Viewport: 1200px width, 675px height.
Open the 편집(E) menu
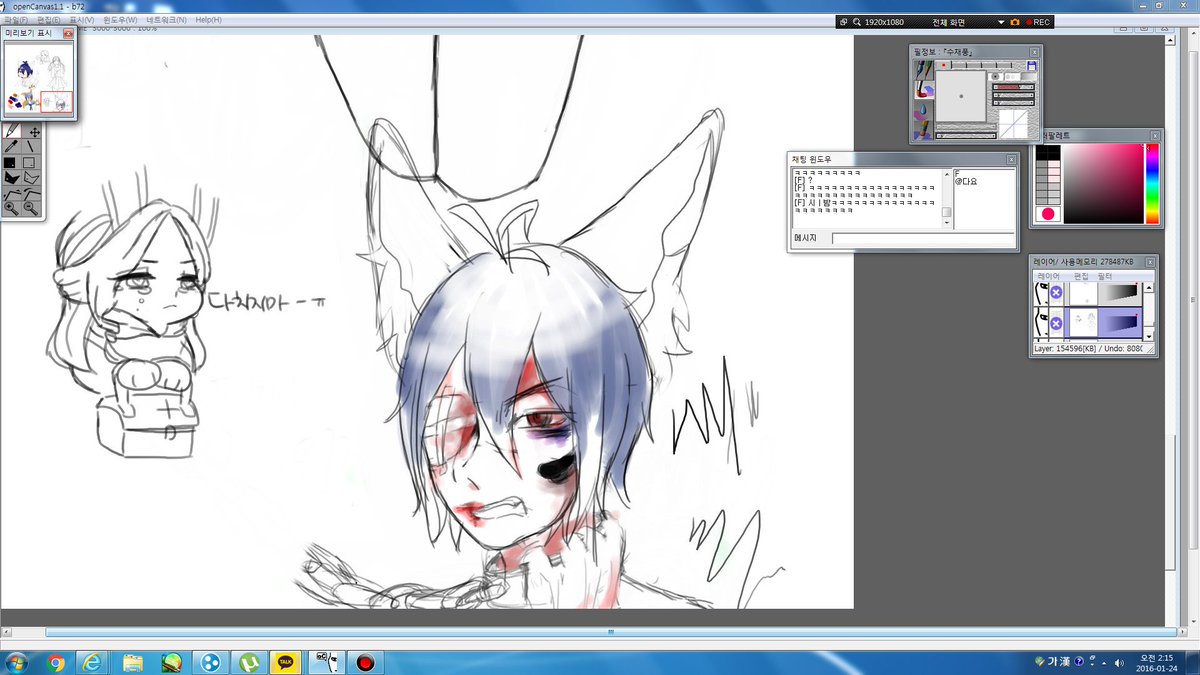[x=47, y=20]
